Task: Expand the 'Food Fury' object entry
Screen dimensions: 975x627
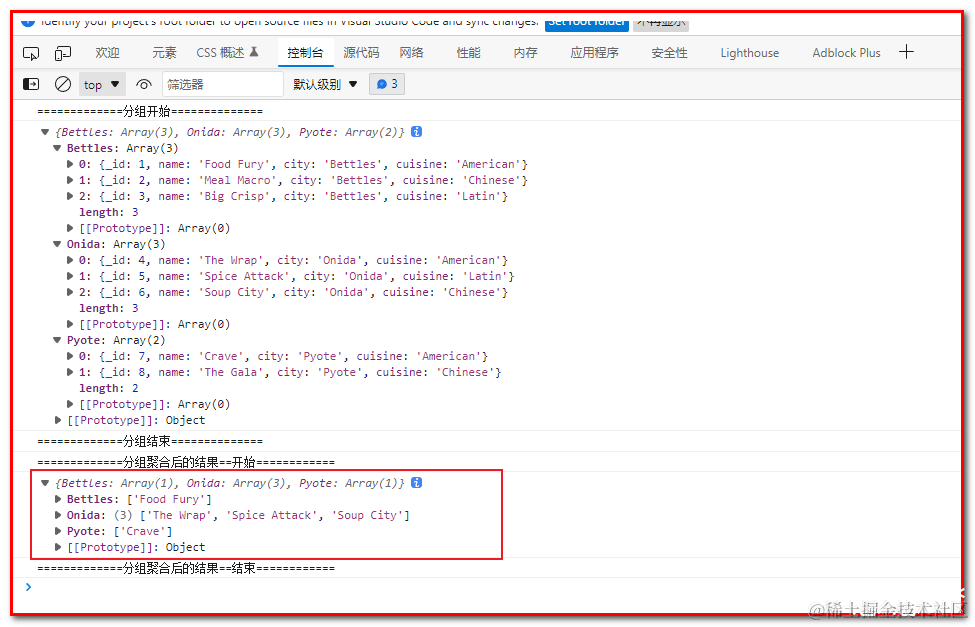Action: point(70,164)
